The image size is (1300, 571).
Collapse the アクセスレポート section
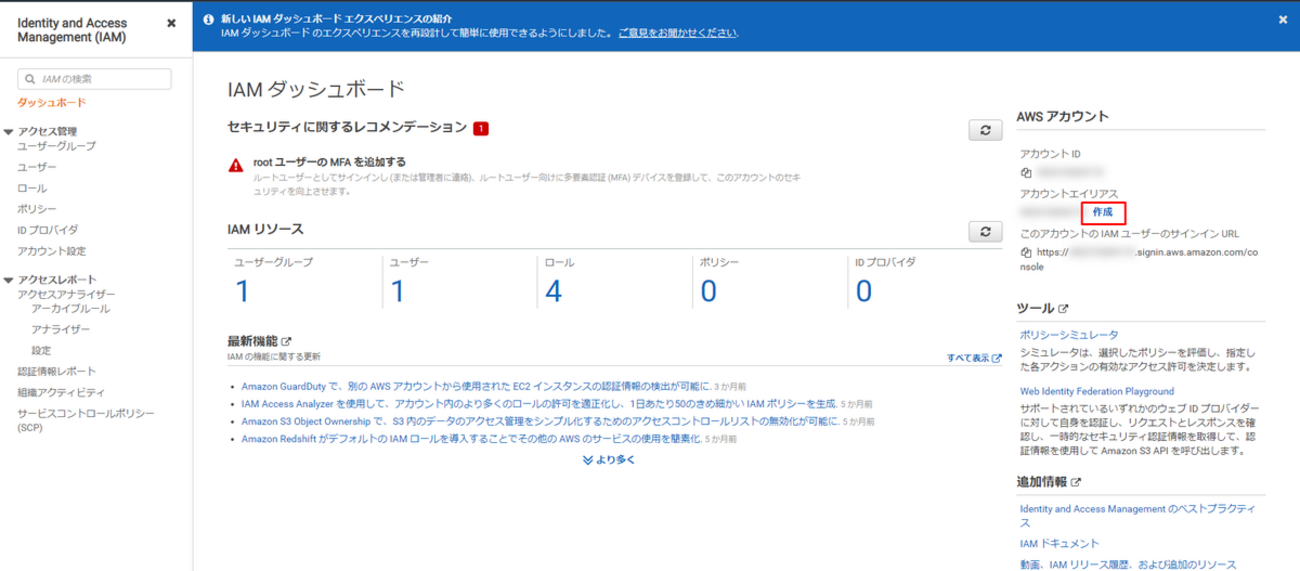pyautogui.click(x=9, y=280)
